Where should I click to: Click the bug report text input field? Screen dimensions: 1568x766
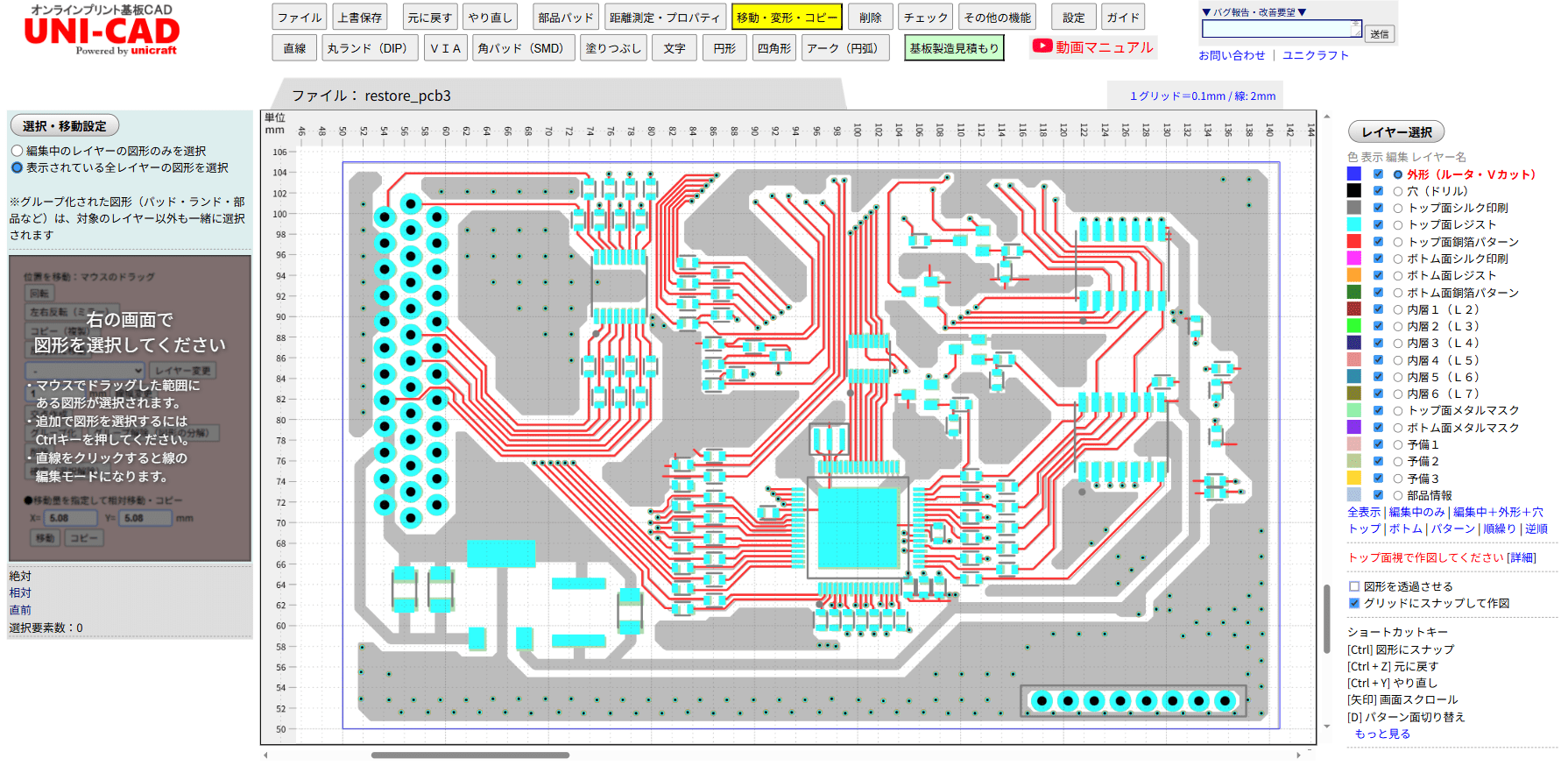click(x=1280, y=30)
